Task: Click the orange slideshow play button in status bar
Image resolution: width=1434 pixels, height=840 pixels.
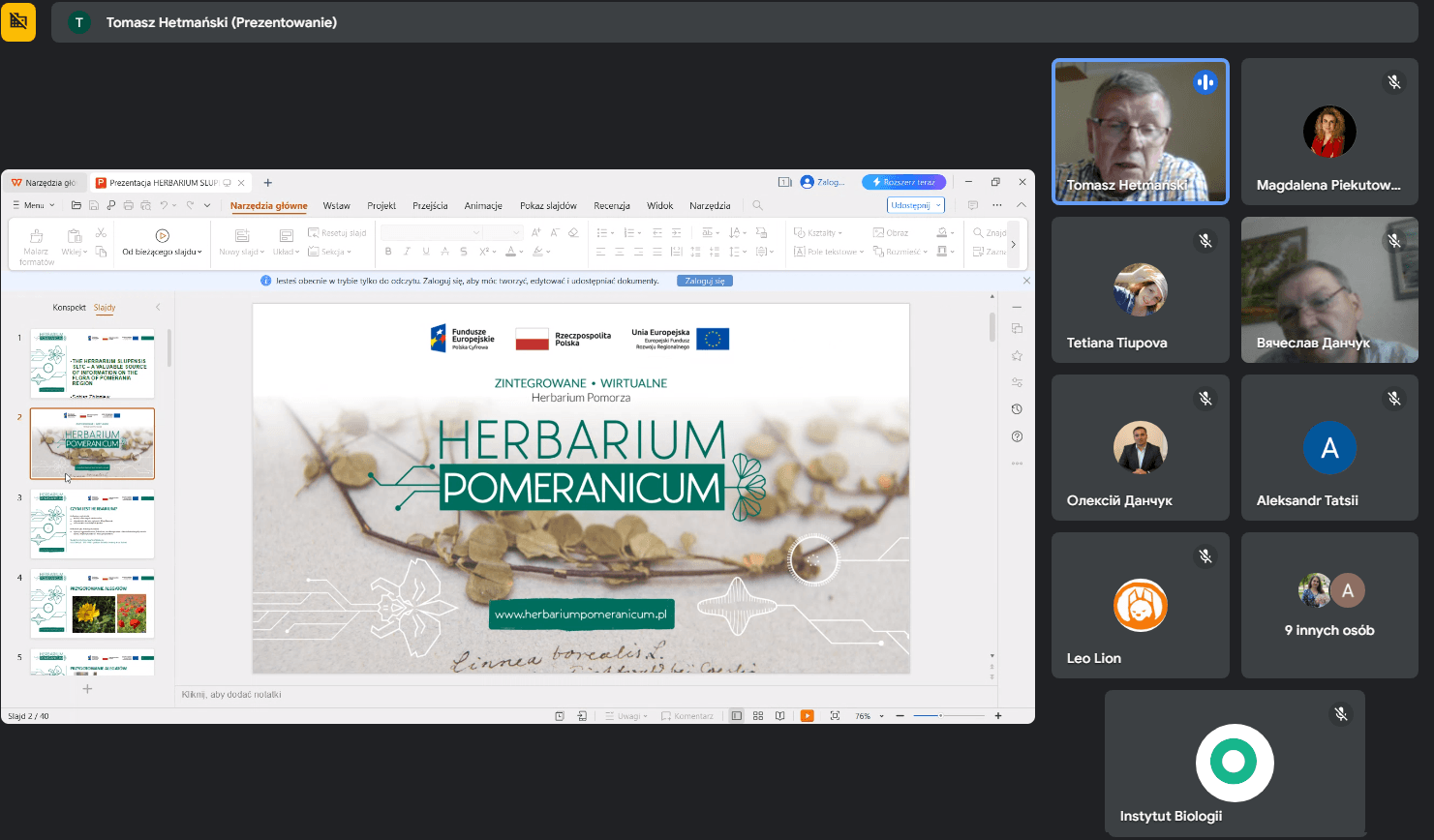Action: coord(808,716)
